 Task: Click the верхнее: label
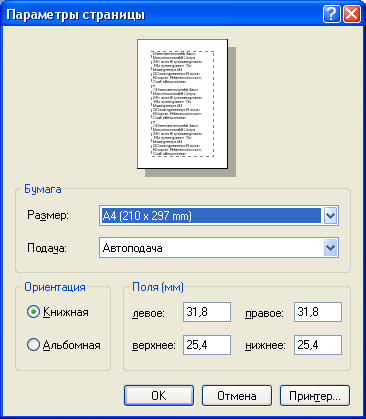click(x=154, y=345)
